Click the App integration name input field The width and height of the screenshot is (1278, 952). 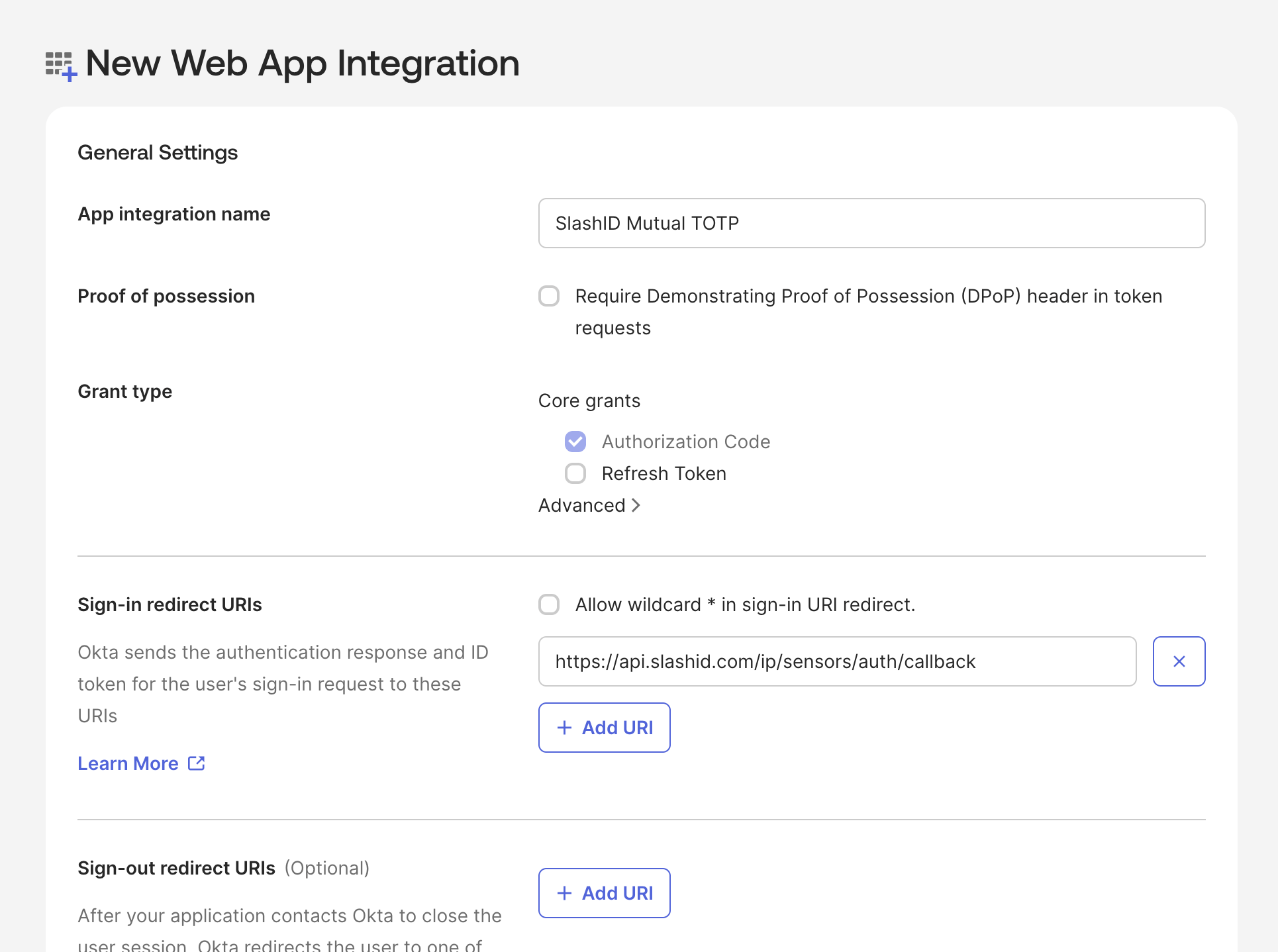coord(871,223)
